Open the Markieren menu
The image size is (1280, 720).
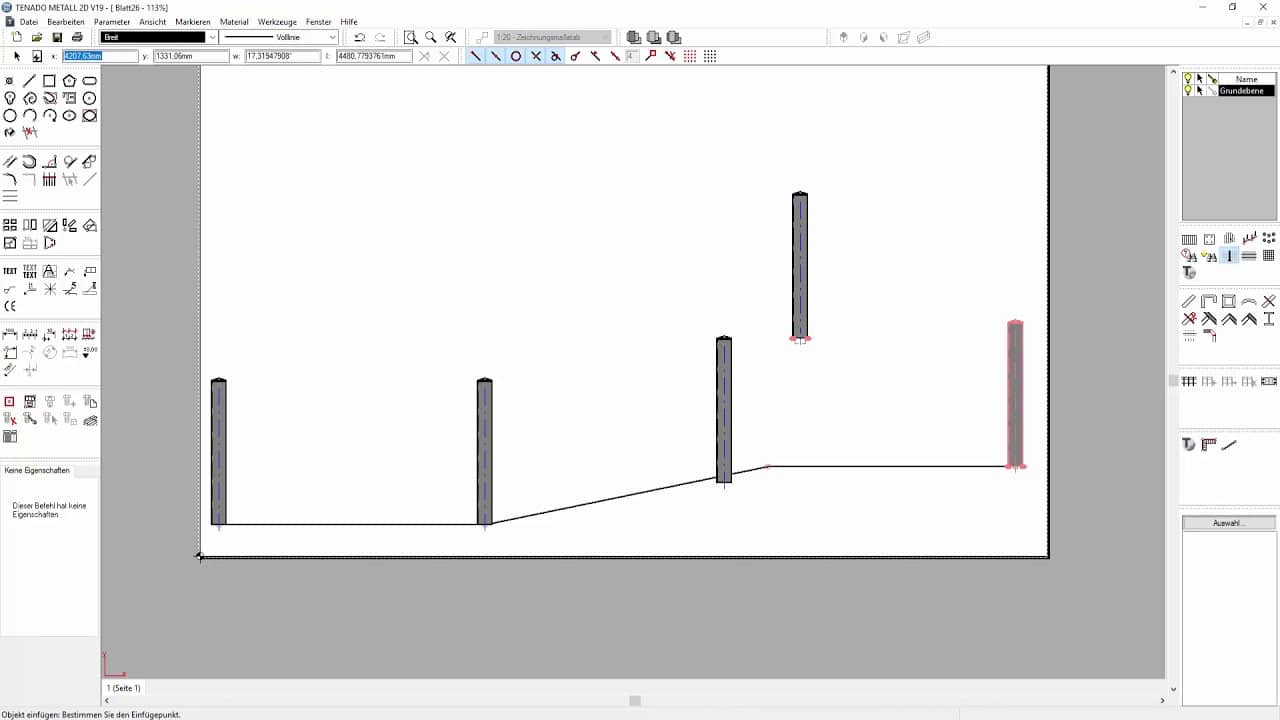pos(193,22)
